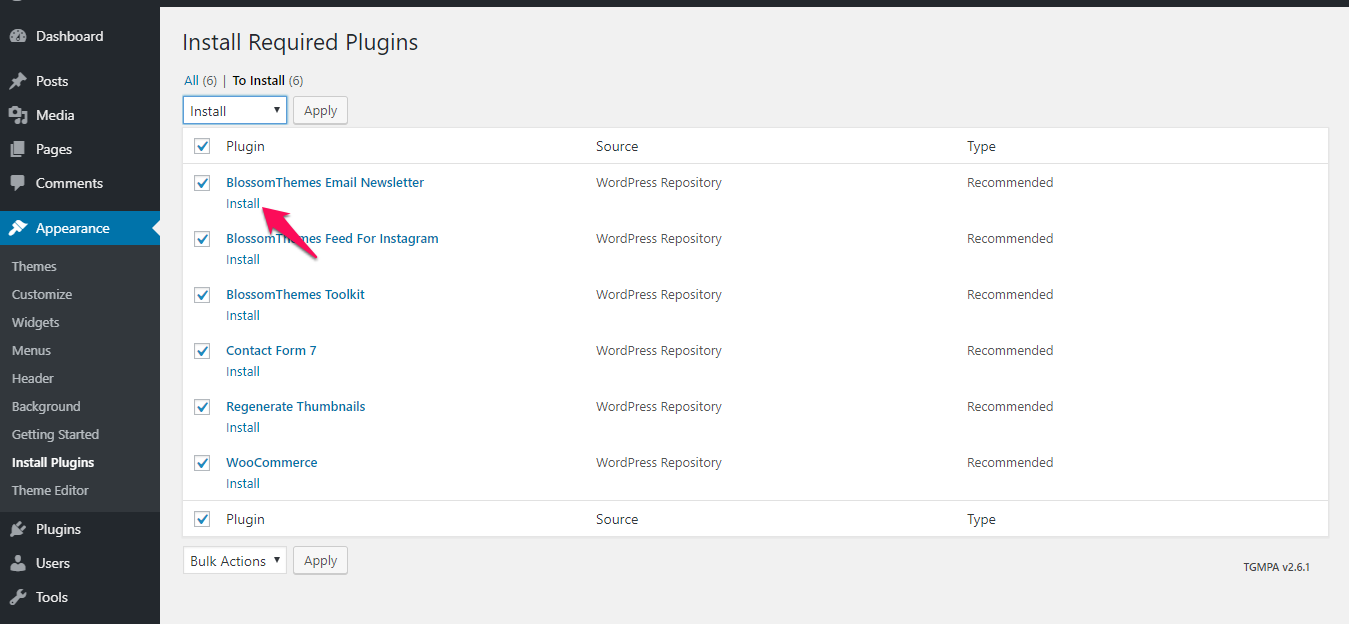Uncheck Contact Form 7 checkbox
The width and height of the screenshot is (1349, 624).
point(202,351)
